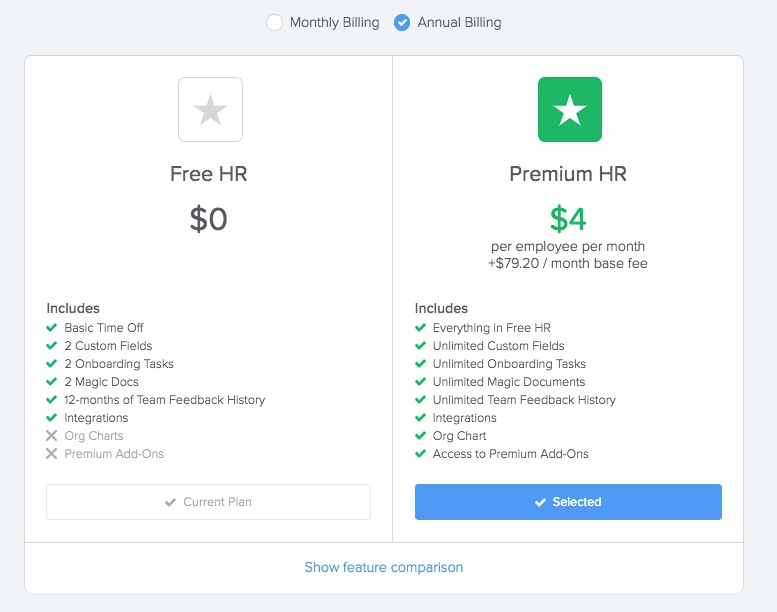The height and width of the screenshot is (612, 777).
Task: Expand the Show feature comparison section
Action: [384, 567]
